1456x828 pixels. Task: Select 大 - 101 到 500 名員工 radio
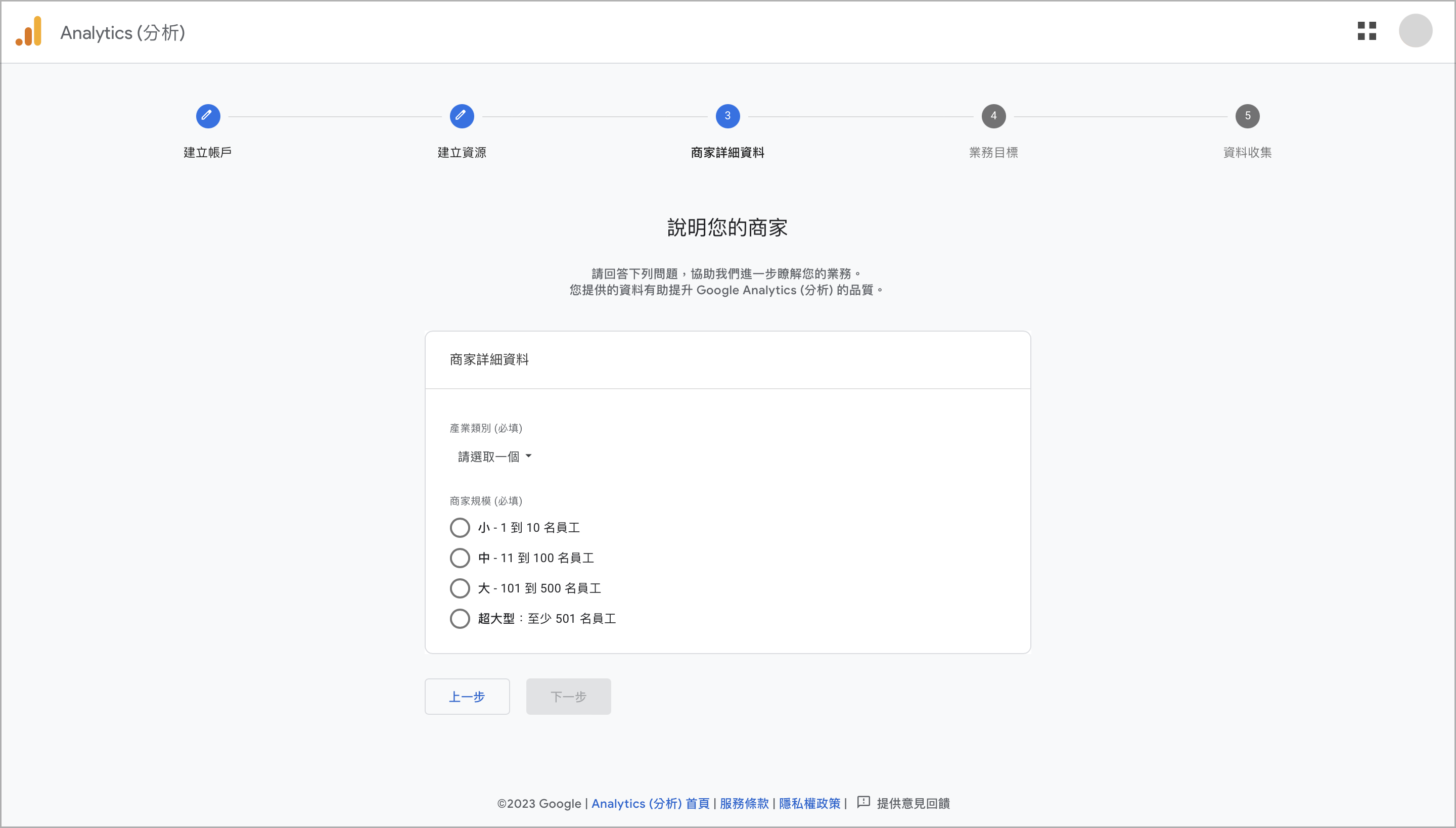pyautogui.click(x=460, y=588)
